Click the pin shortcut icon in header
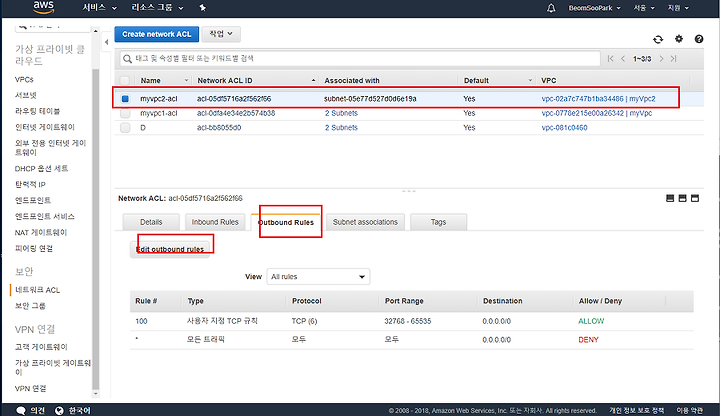Screen dimensions: 720x416 pyautogui.click(x=202, y=8)
